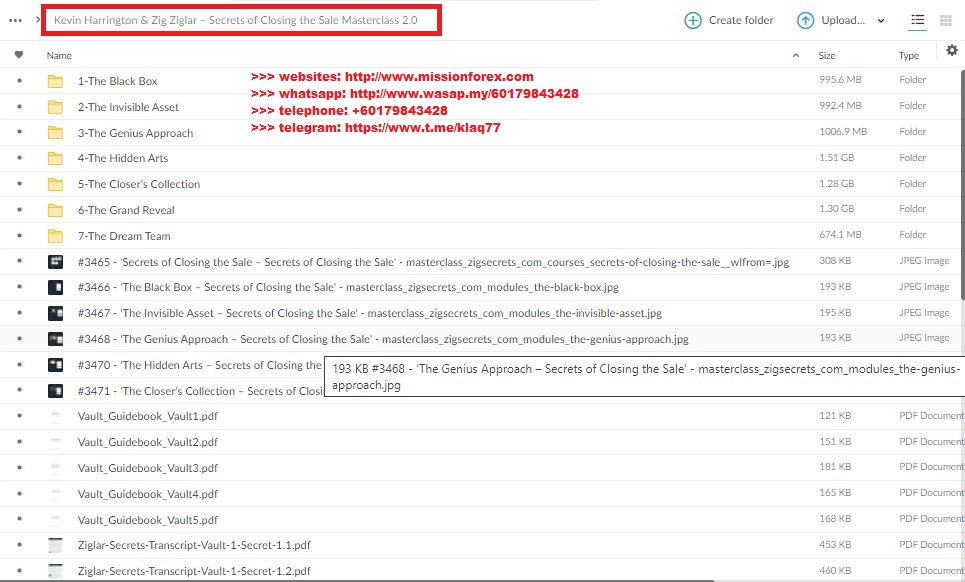Switch to thumbnail grid view
The width and height of the screenshot is (965, 582).
tap(946, 21)
